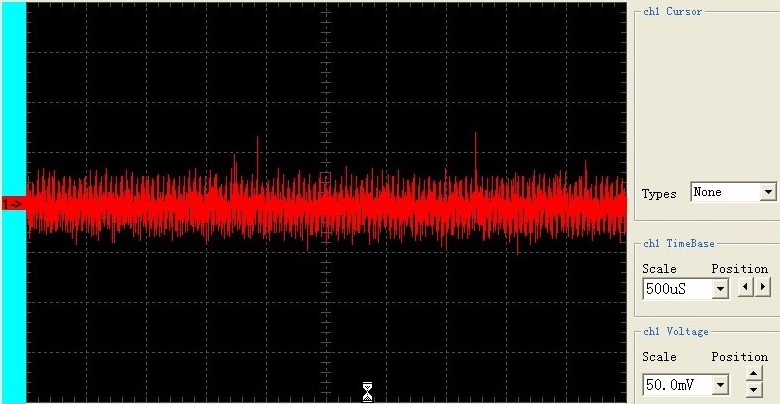Click the Voltage 'Position' label
The height and width of the screenshot is (404, 780).
pos(740,357)
